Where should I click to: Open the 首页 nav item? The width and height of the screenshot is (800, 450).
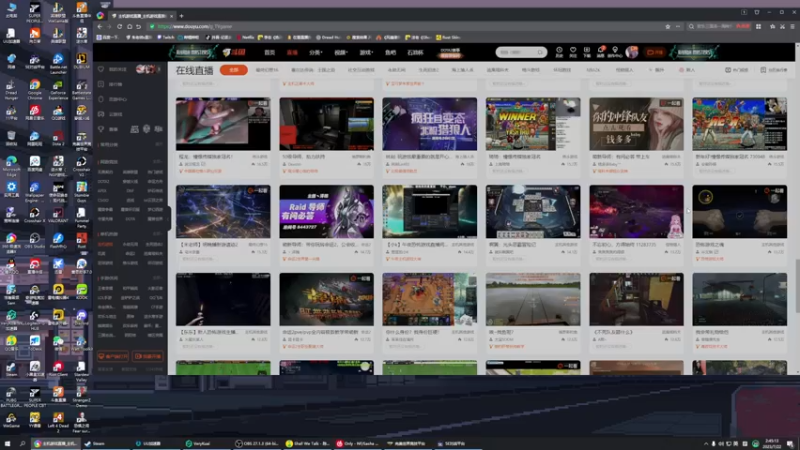269,52
